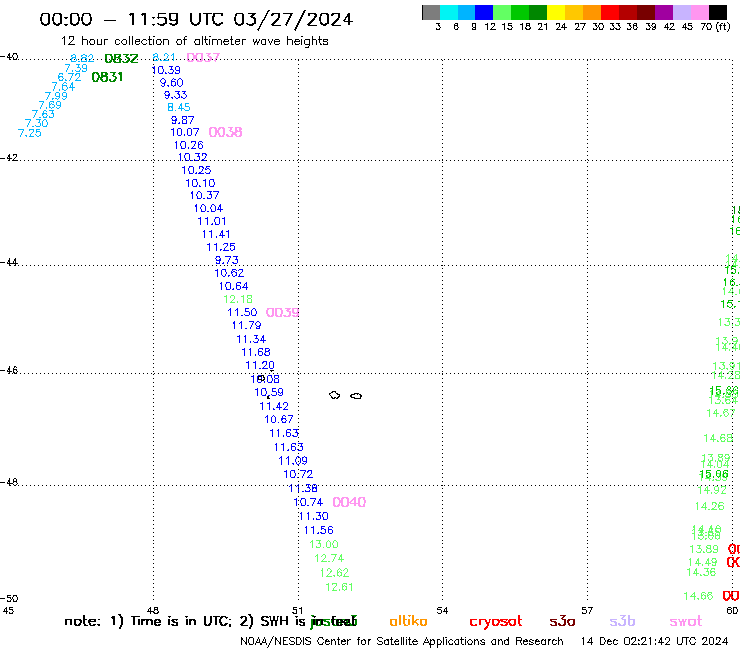
Task: Select the -46 latitude axis label
Action: [x=9, y=370]
